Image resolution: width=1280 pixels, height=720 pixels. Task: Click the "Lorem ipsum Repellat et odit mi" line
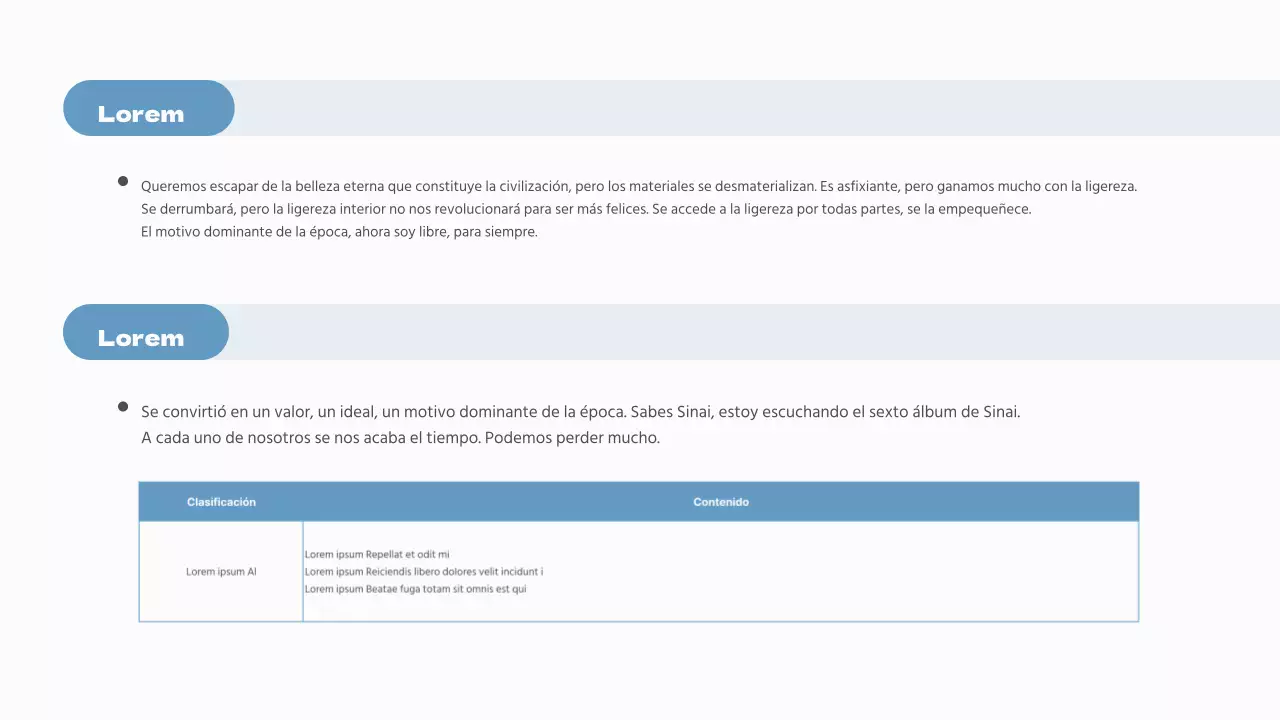[377, 554]
